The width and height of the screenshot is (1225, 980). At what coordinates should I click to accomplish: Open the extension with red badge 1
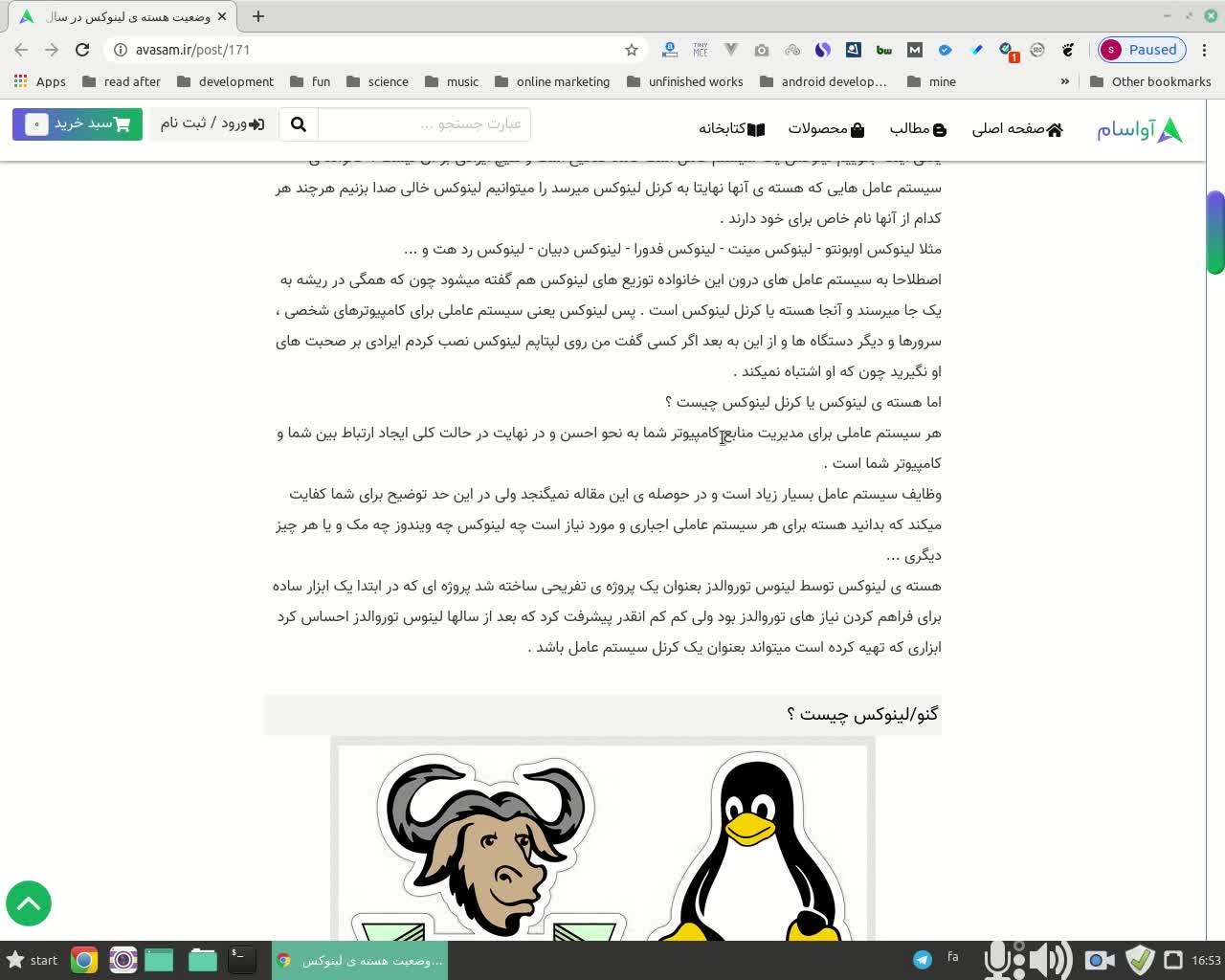1008,51
